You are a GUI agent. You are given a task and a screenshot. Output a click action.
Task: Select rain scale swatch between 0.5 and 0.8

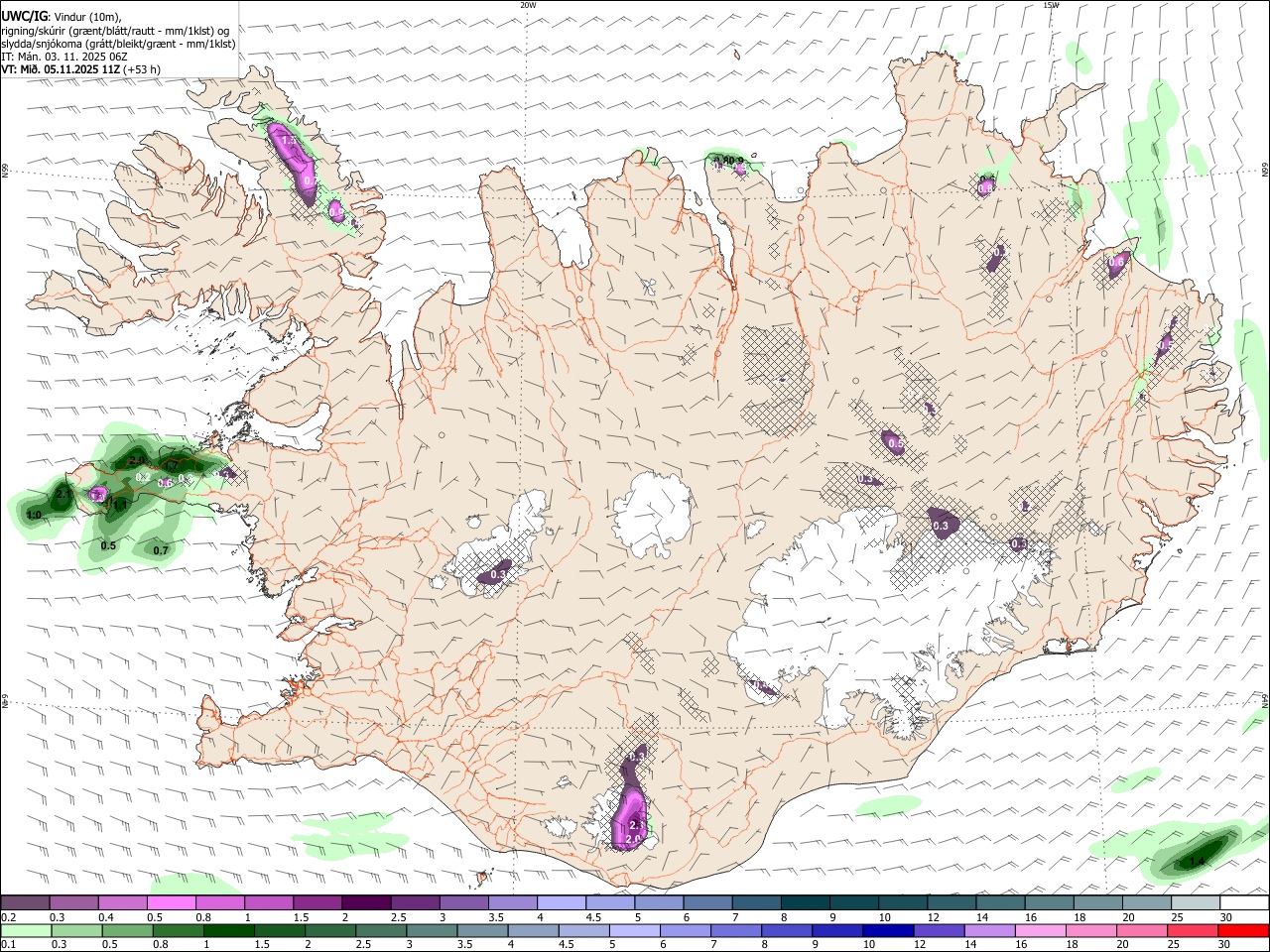pos(127,930)
